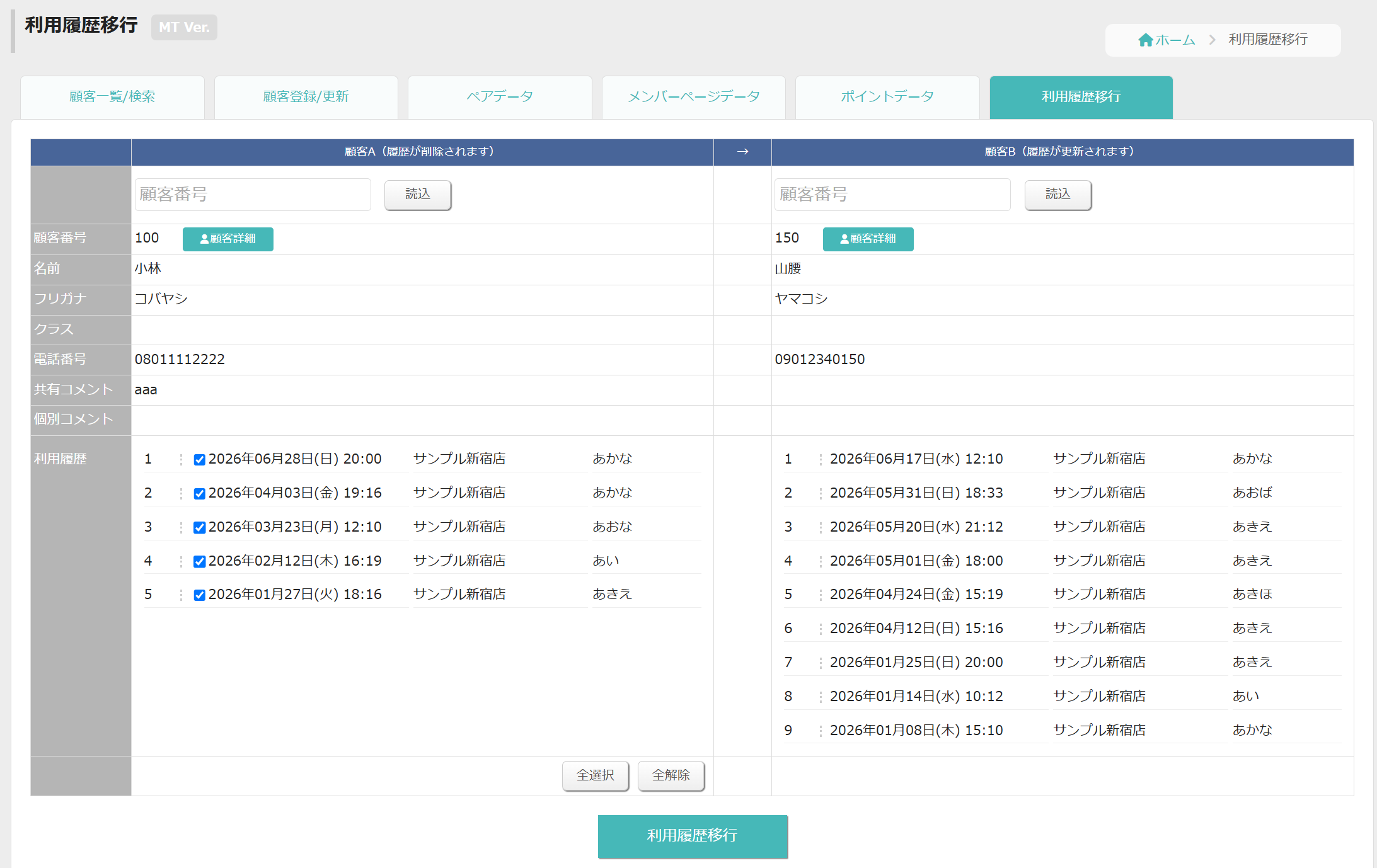The width and height of the screenshot is (1377, 868).
Task: Open 顧客詳細 for customer 150
Action: coord(868,239)
